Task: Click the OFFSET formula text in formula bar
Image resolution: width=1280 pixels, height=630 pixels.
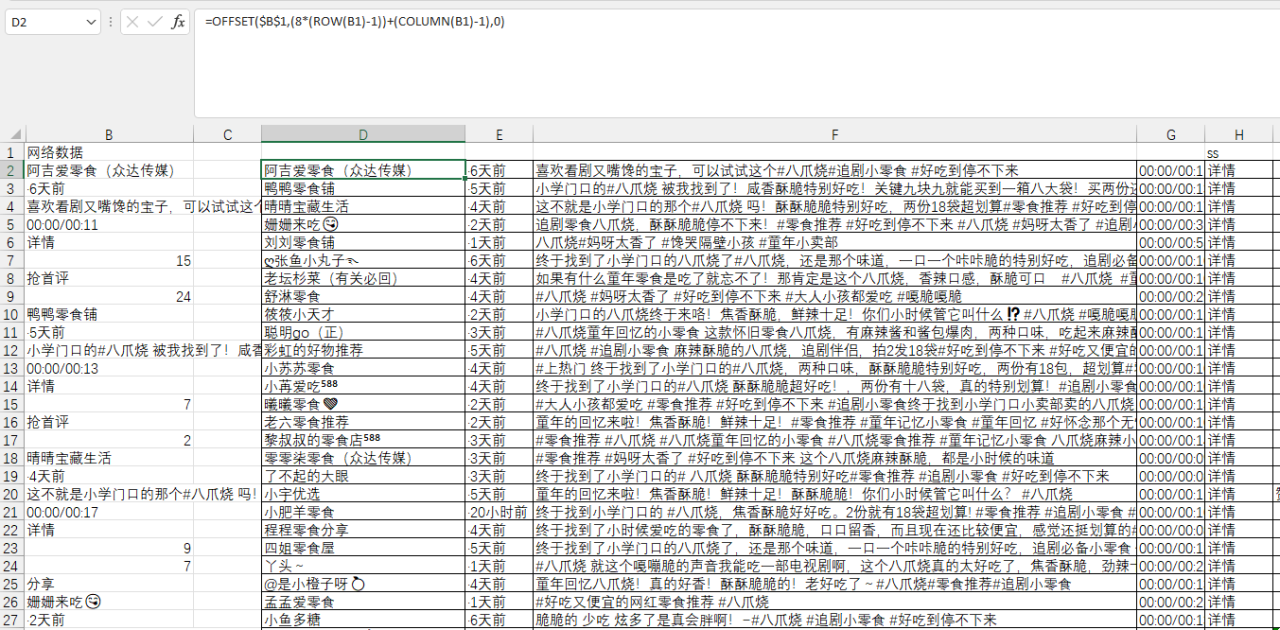Action: pos(354,21)
